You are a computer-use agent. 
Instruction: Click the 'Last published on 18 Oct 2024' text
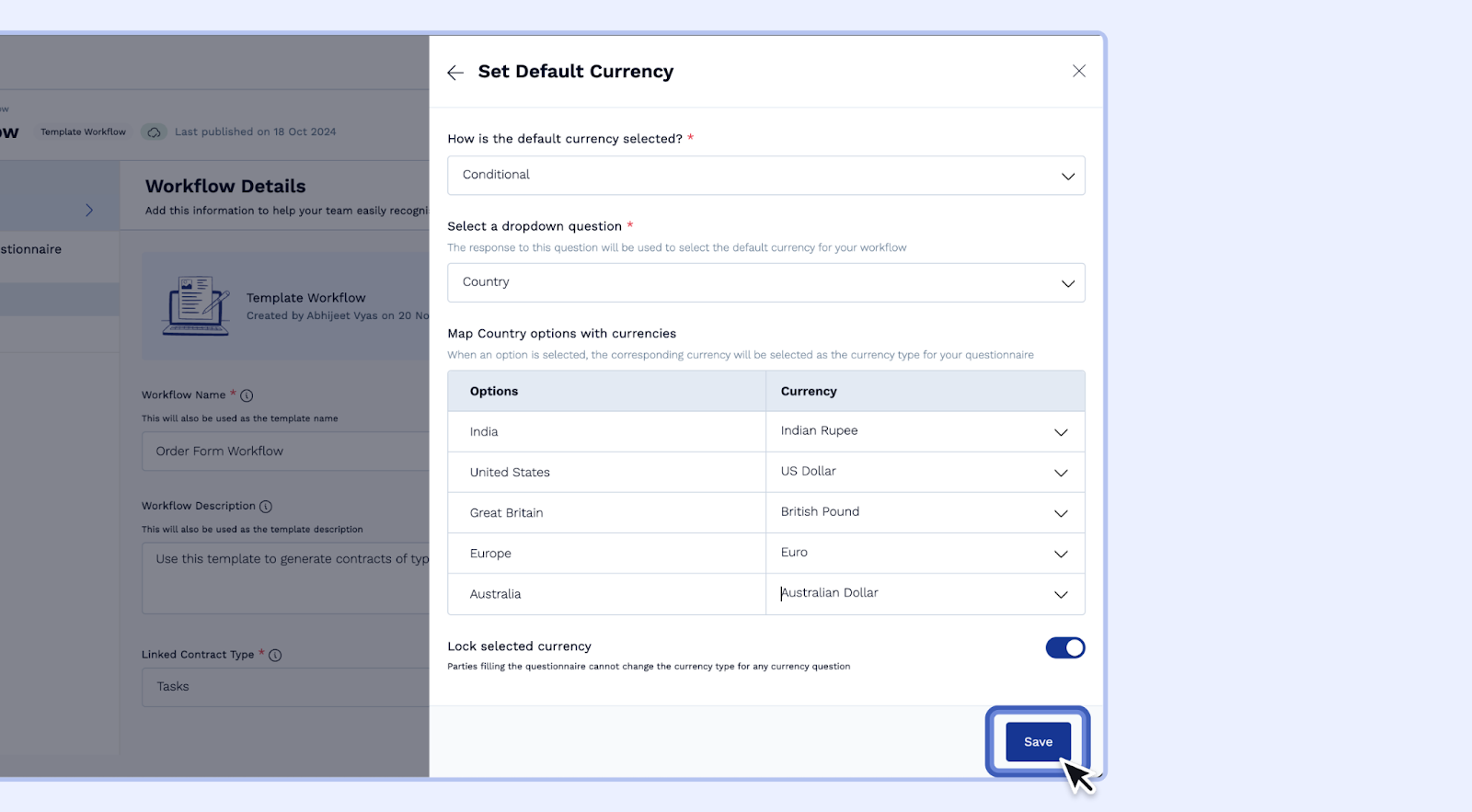coord(256,132)
